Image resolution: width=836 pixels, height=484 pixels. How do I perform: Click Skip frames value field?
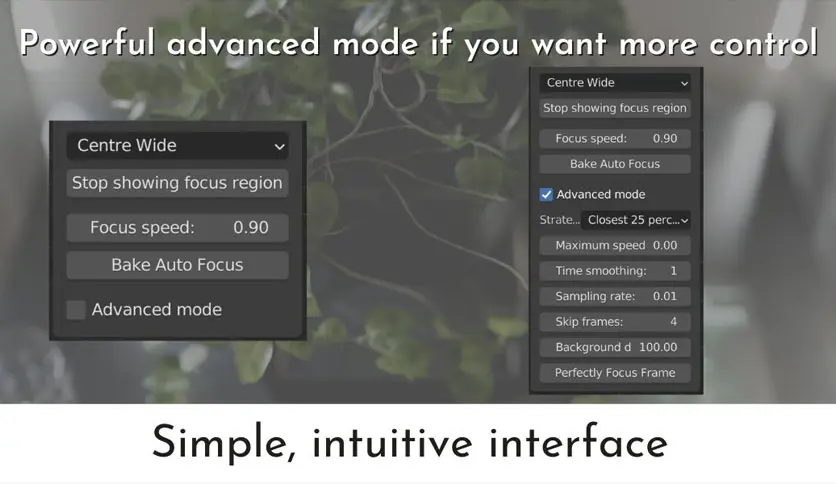(x=615, y=322)
